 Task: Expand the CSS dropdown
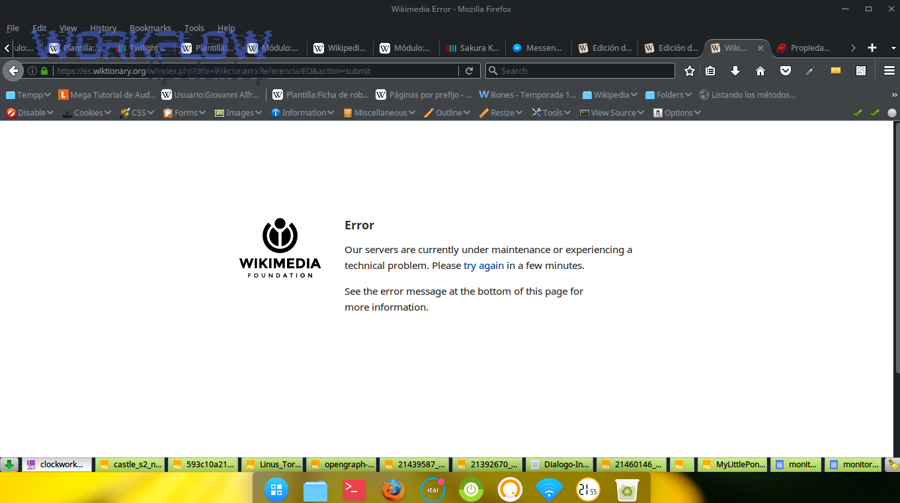(137, 113)
